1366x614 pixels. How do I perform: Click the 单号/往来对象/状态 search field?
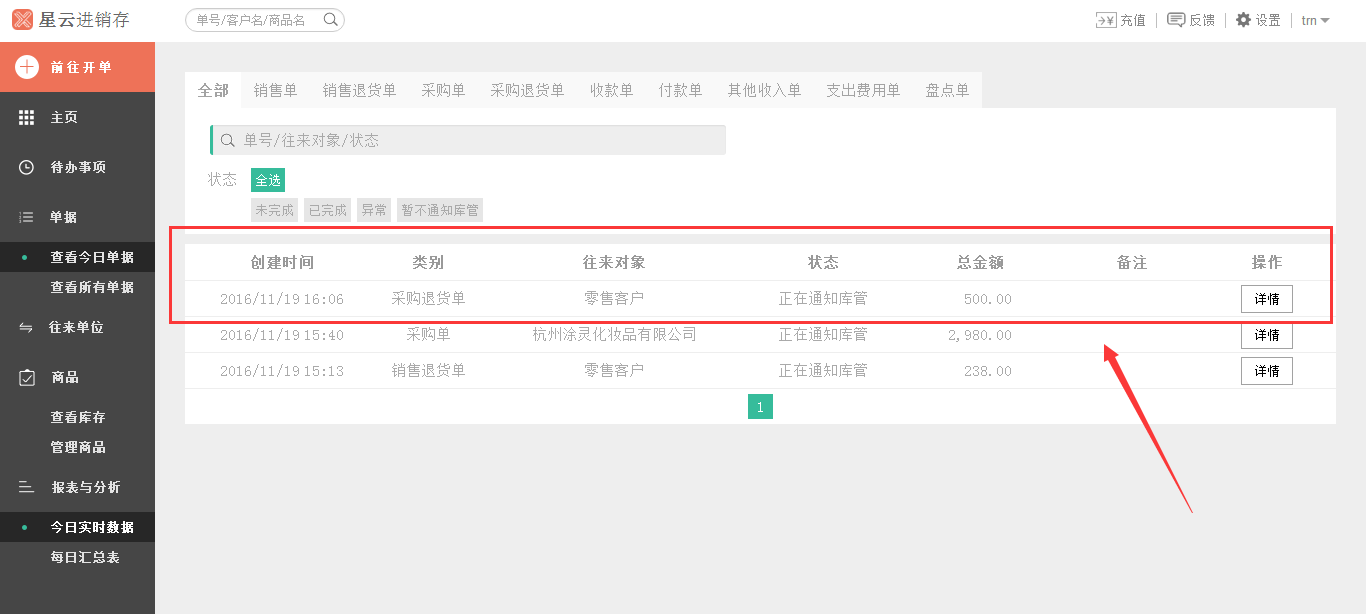click(x=470, y=140)
